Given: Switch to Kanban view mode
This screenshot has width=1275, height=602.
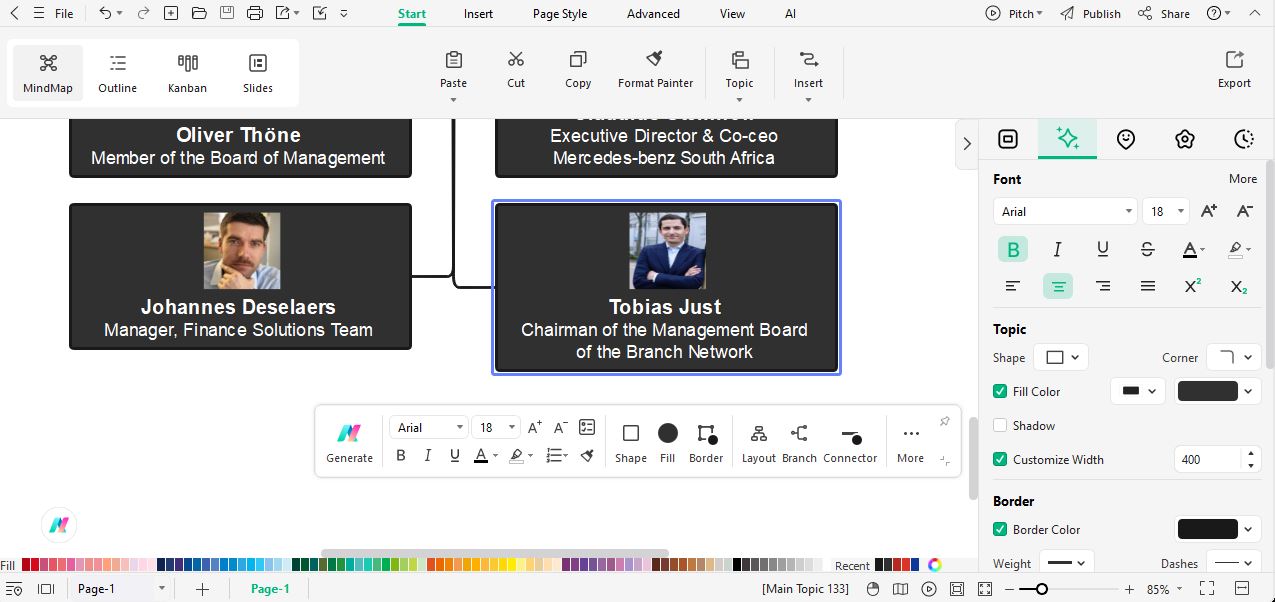Looking at the screenshot, I should click(x=187, y=73).
